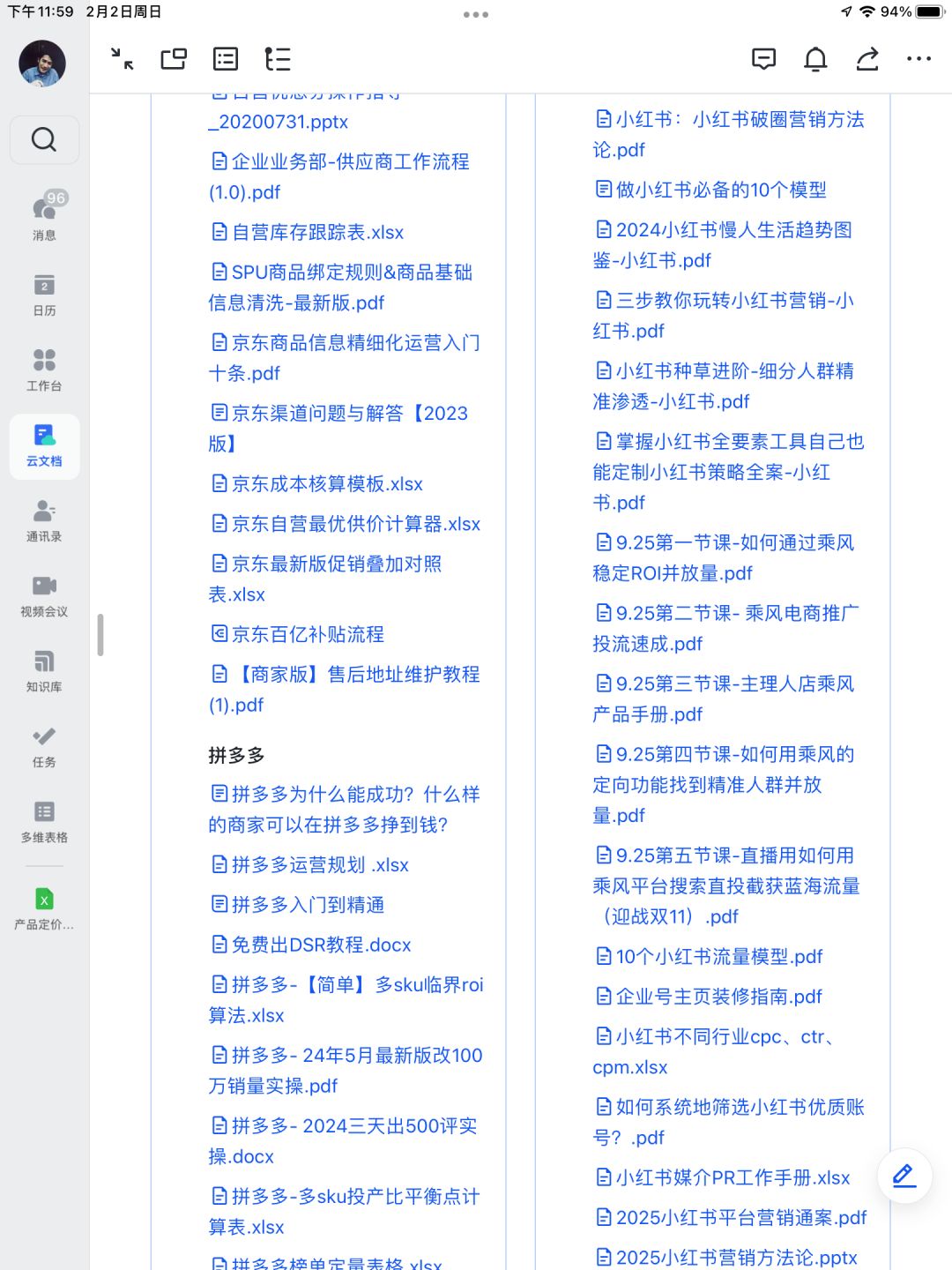
Task: Open 9.25第二节课 乘风电商推广投流速成.pdf
Action: (726, 628)
